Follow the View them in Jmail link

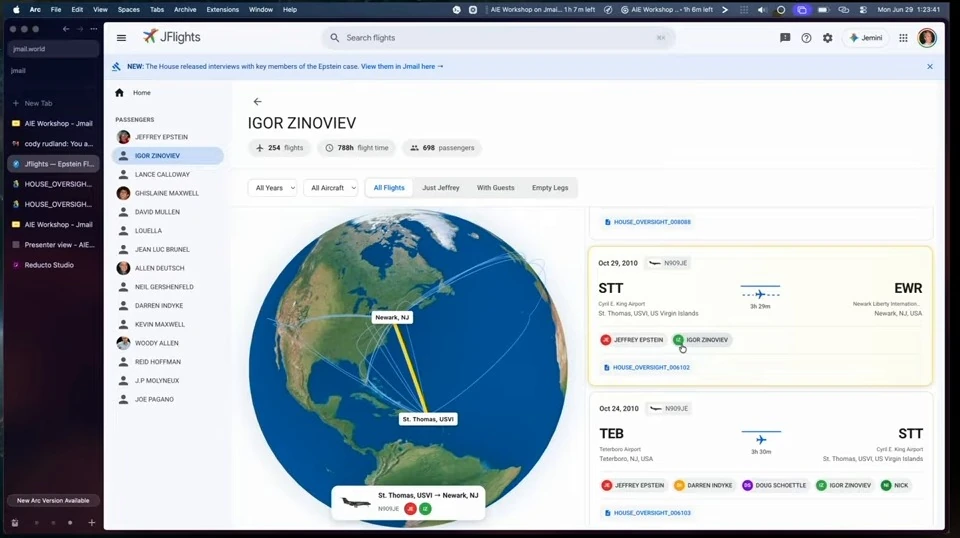[x=402, y=66]
